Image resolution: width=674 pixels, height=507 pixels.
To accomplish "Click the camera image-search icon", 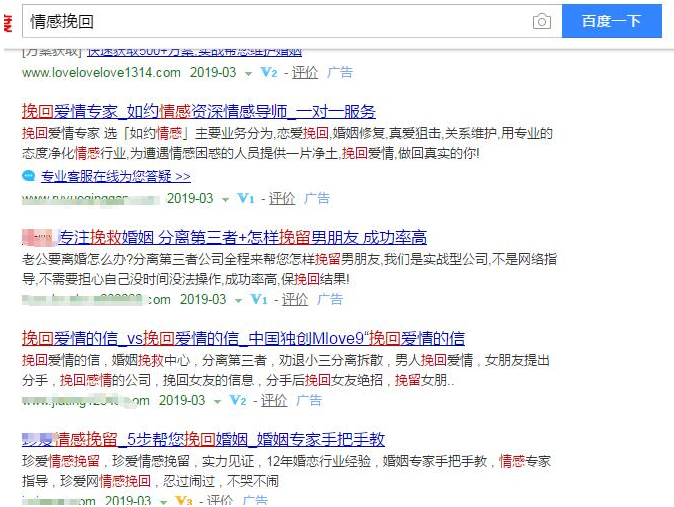I will pyautogui.click(x=542, y=21).
